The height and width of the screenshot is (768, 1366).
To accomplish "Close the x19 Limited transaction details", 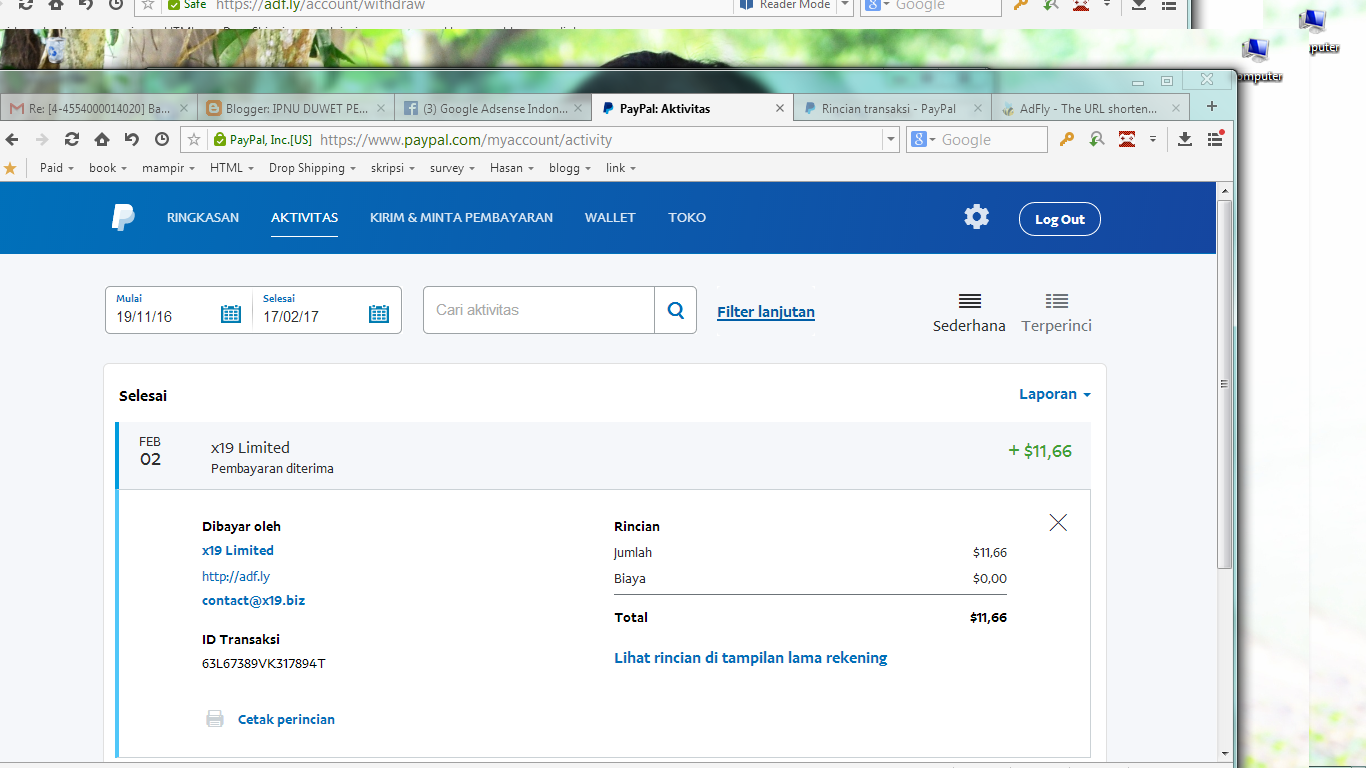I will (x=1058, y=522).
